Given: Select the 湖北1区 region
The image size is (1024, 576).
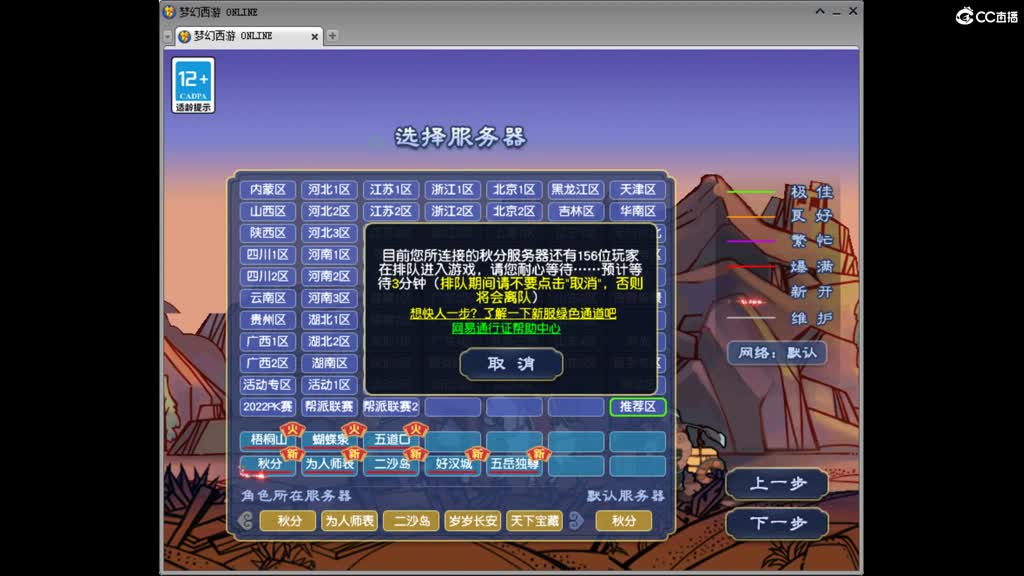Looking at the screenshot, I should coord(329,319).
